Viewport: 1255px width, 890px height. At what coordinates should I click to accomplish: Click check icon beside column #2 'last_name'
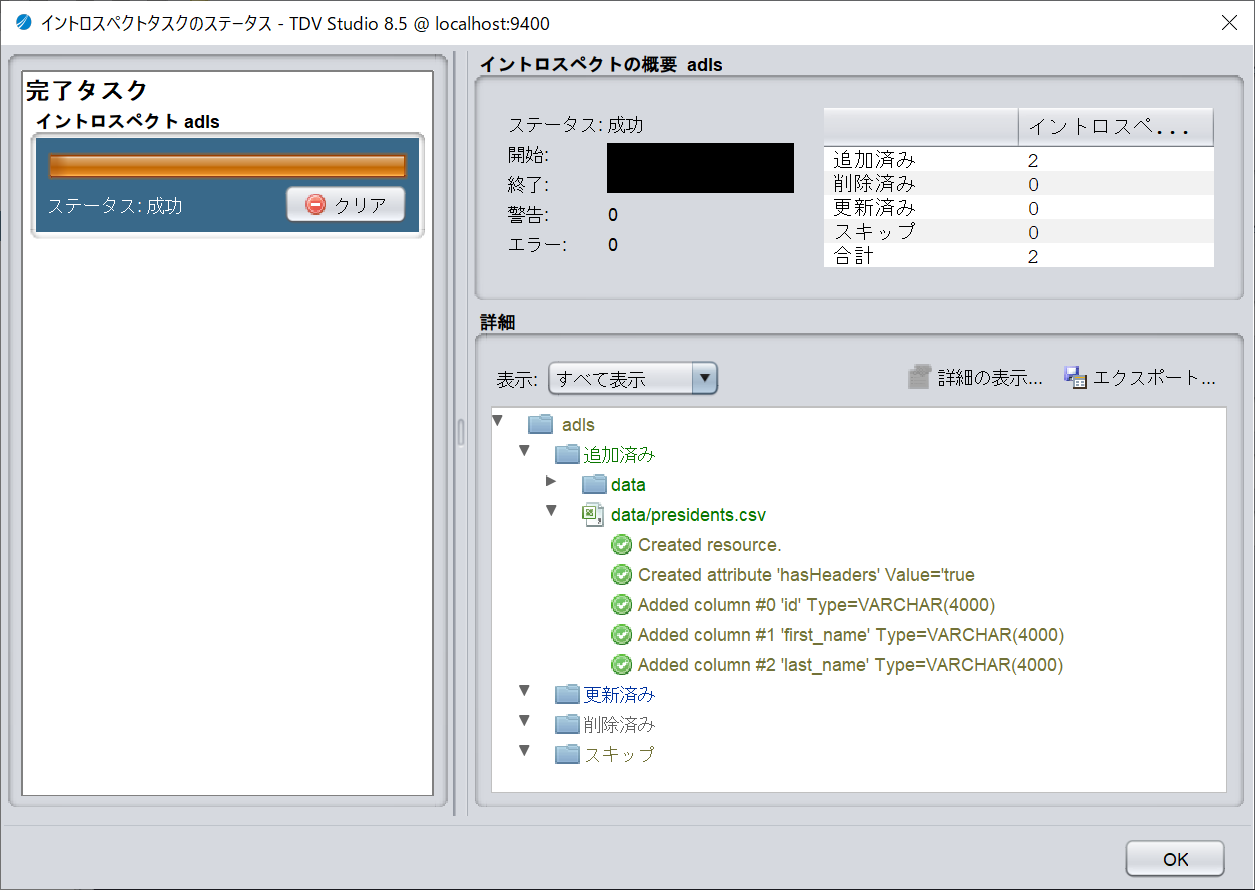(622, 665)
